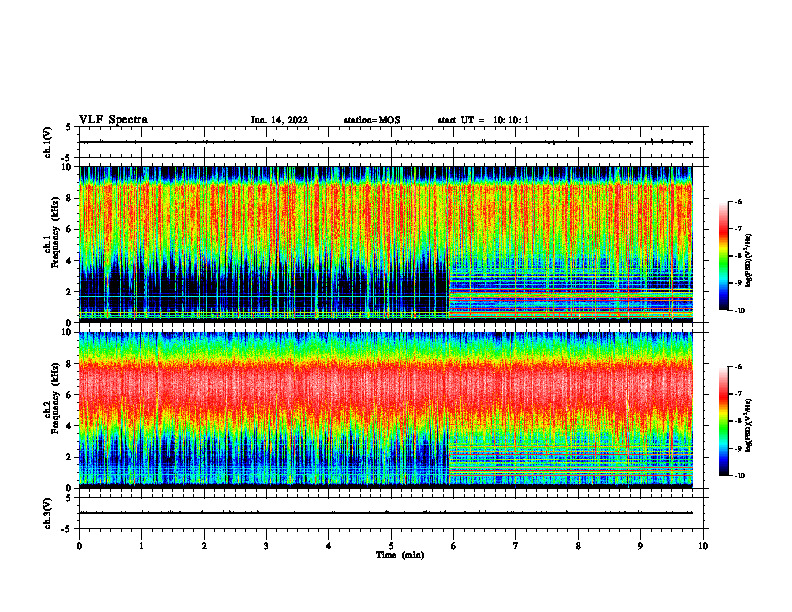Click the -6 label on ch.1 colorbar
Viewport: 792px width, 612px height.
point(738,201)
